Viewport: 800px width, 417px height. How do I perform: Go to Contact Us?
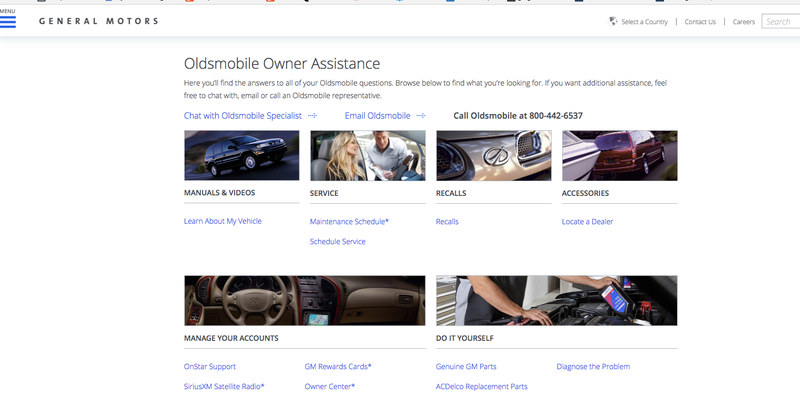point(700,22)
